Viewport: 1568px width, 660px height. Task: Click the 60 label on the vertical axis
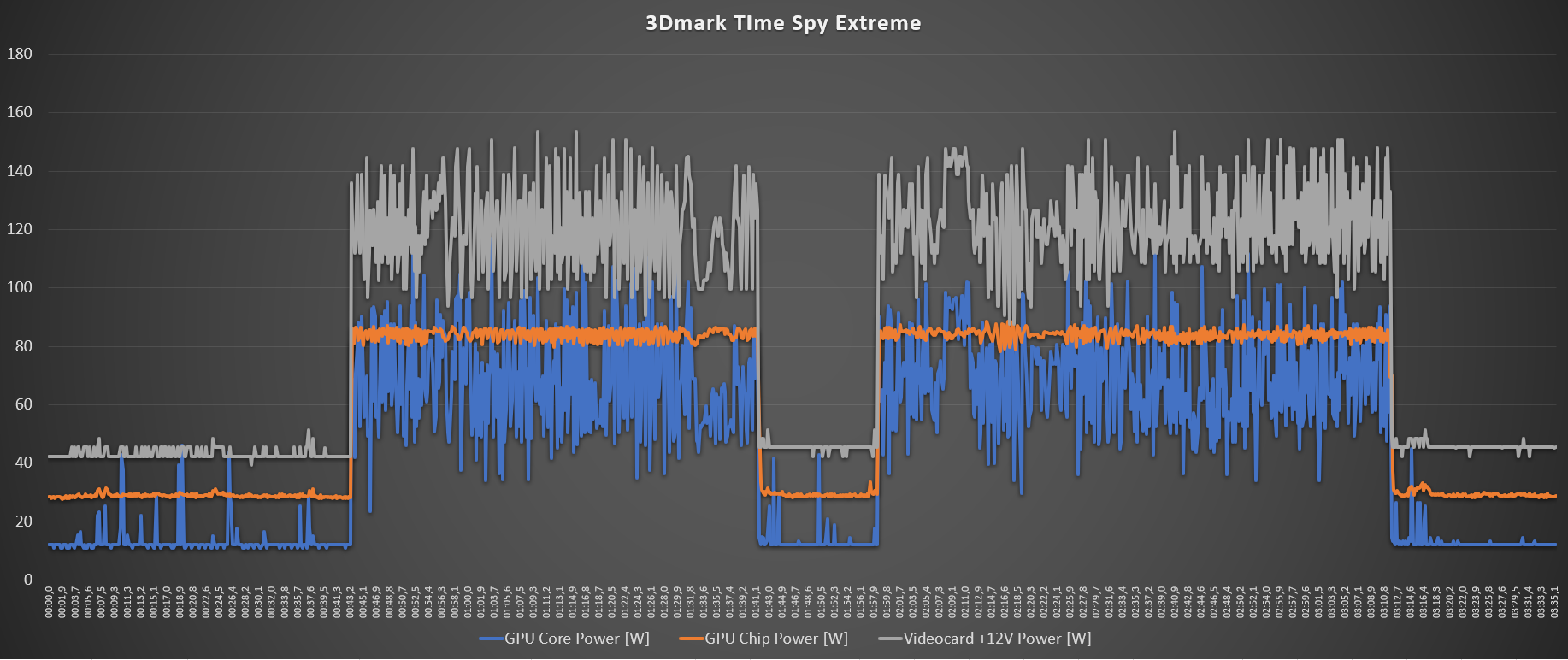(23, 404)
